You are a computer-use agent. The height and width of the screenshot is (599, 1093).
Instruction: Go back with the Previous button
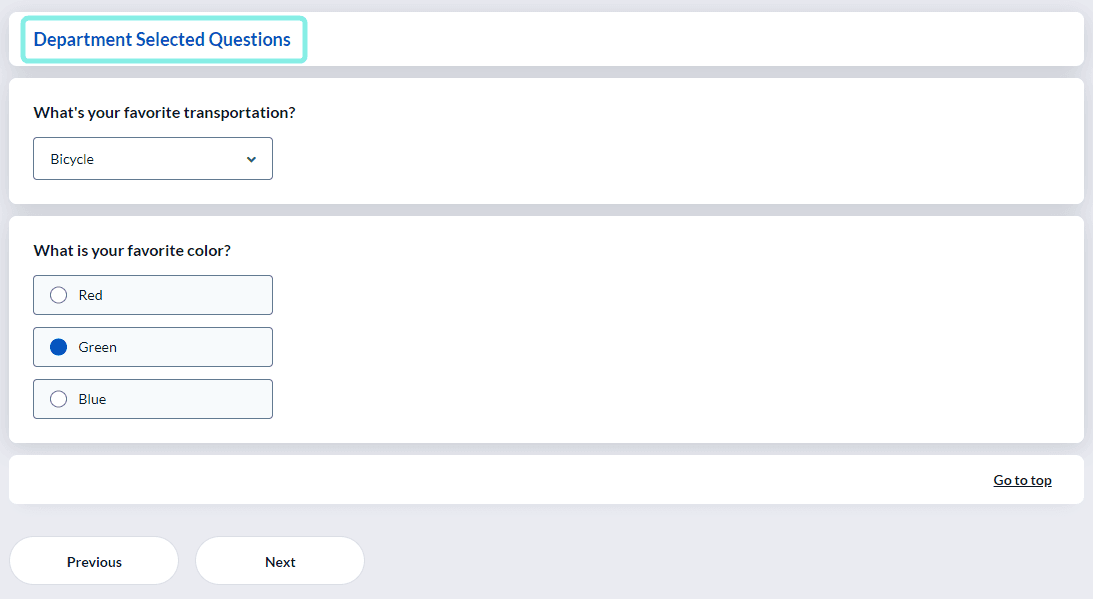(94, 561)
